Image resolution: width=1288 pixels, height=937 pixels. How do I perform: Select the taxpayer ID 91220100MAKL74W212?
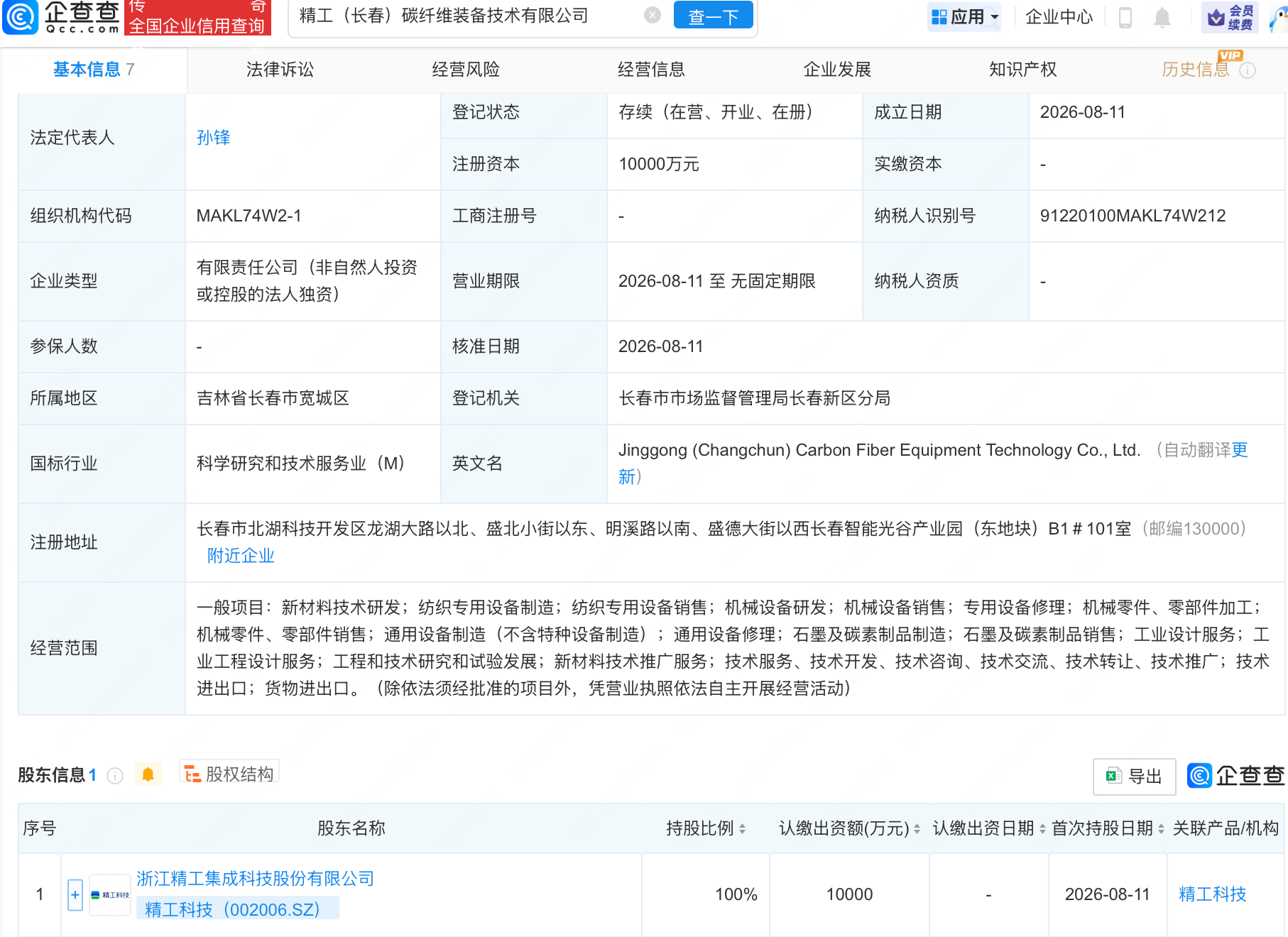1133,216
